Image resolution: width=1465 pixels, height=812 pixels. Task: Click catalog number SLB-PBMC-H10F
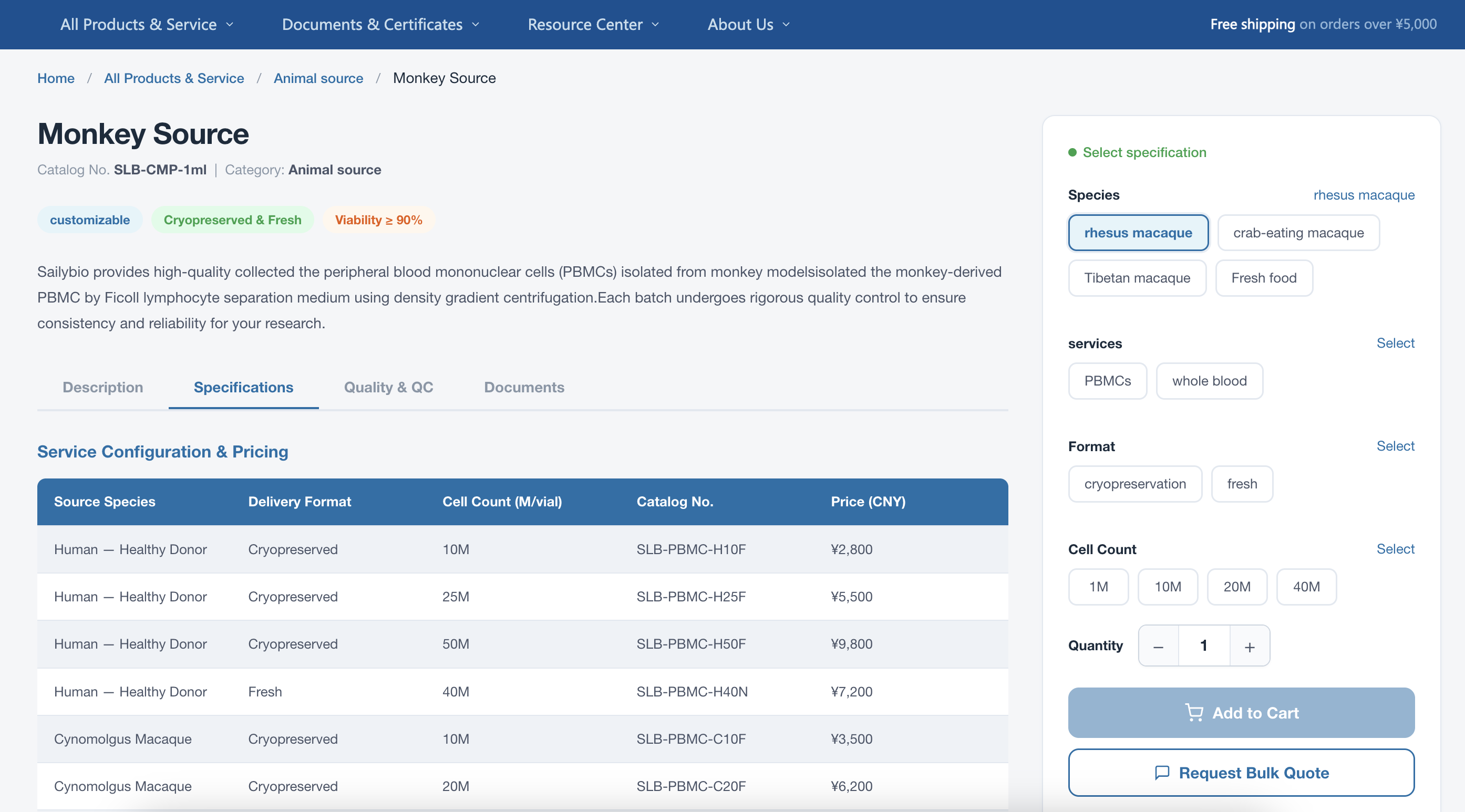pyautogui.click(x=690, y=549)
